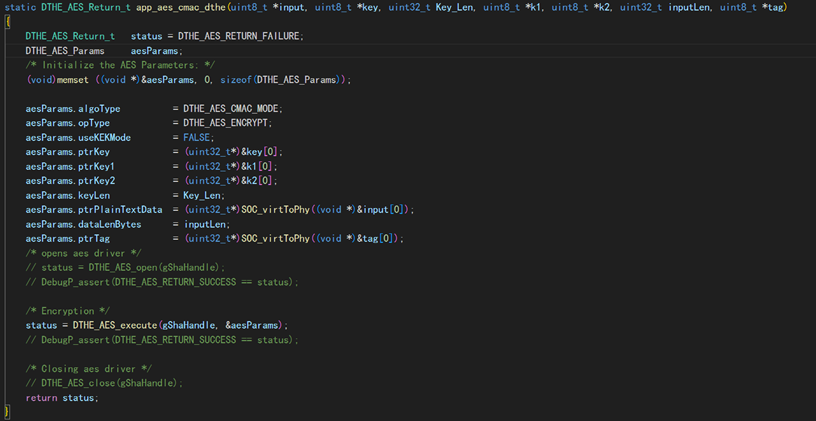Click the closing brace of the function

pos(7,413)
